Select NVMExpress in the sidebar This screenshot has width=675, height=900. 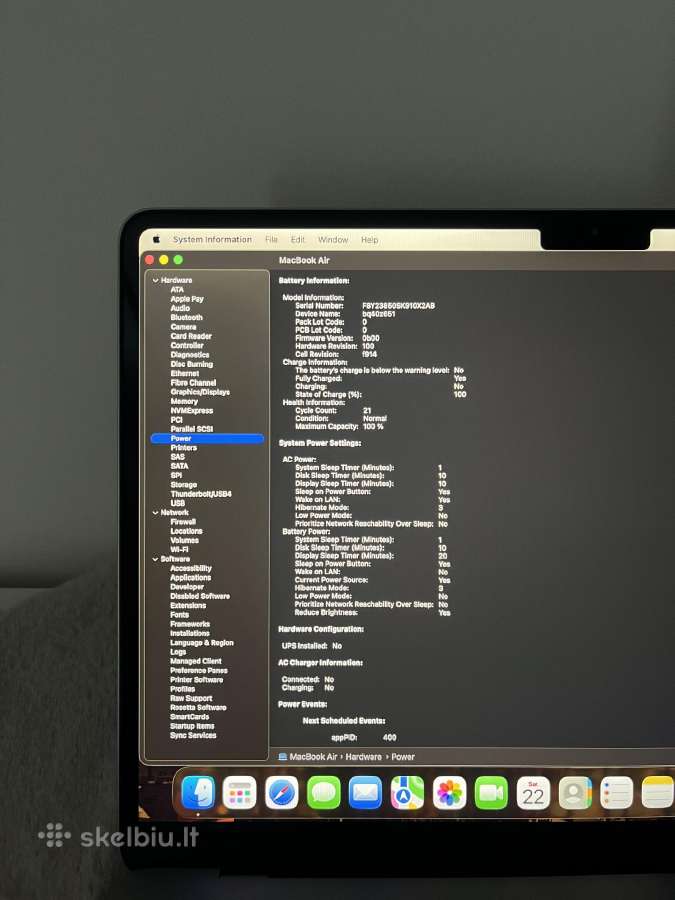(x=192, y=410)
